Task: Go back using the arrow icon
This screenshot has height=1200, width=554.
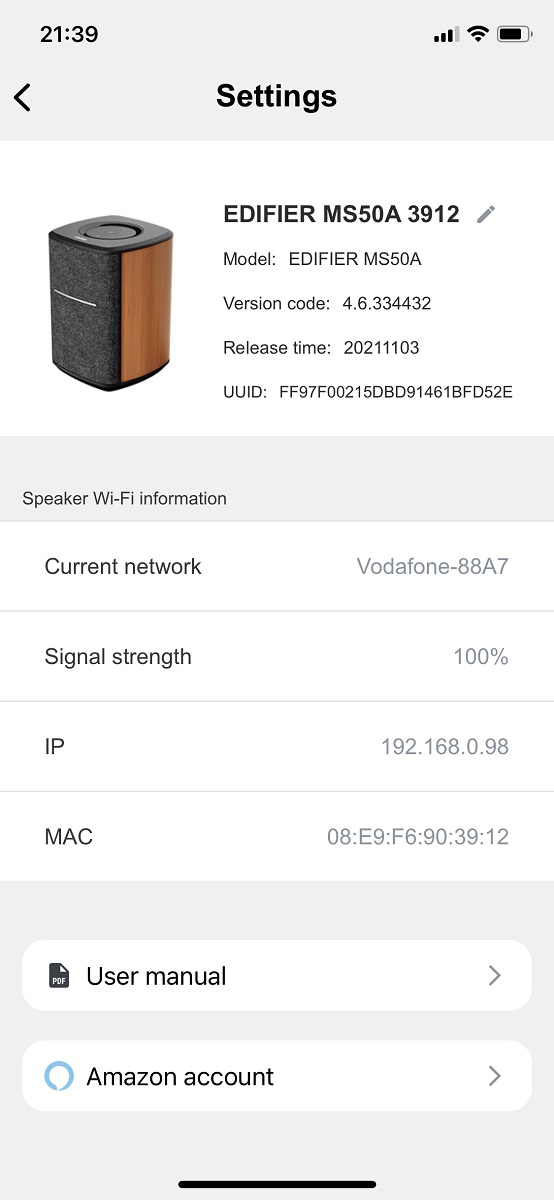Action: (23, 97)
